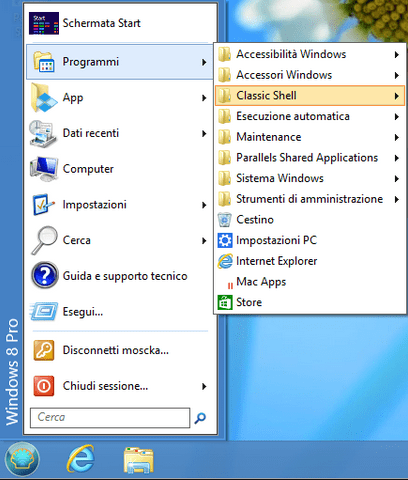
Task: Click the Computer monitor icon
Action: coord(44,169)
